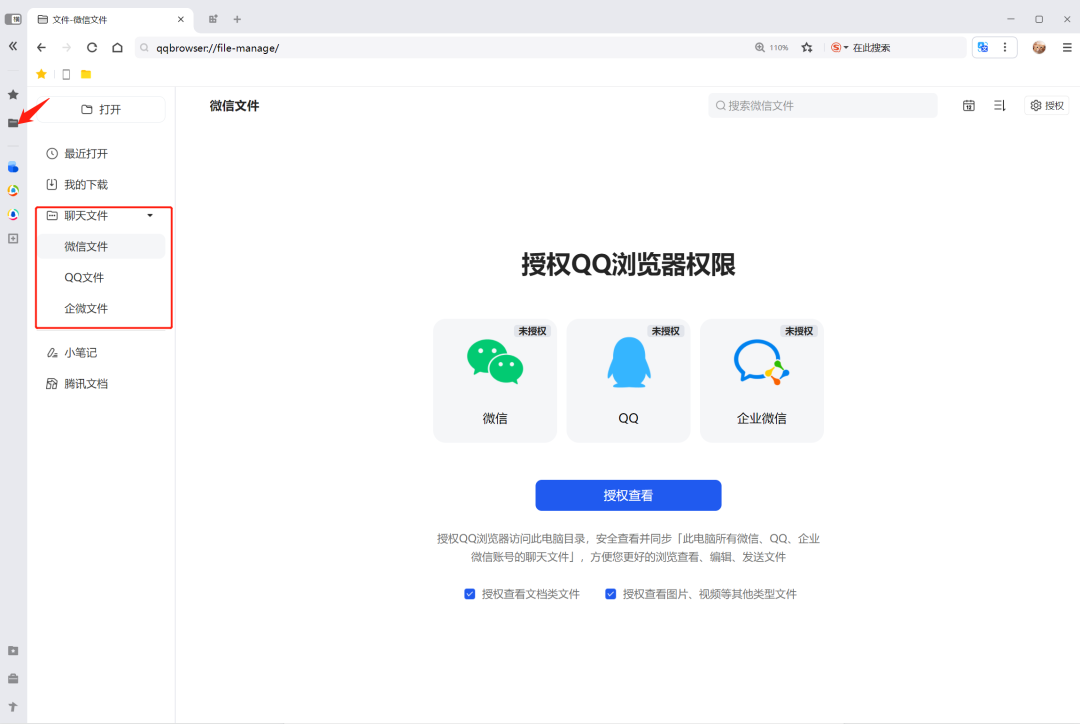The height and width of the screenshot is (724, 1080).
Task: Change sort order with sort icon
Action: coord(999,105)
